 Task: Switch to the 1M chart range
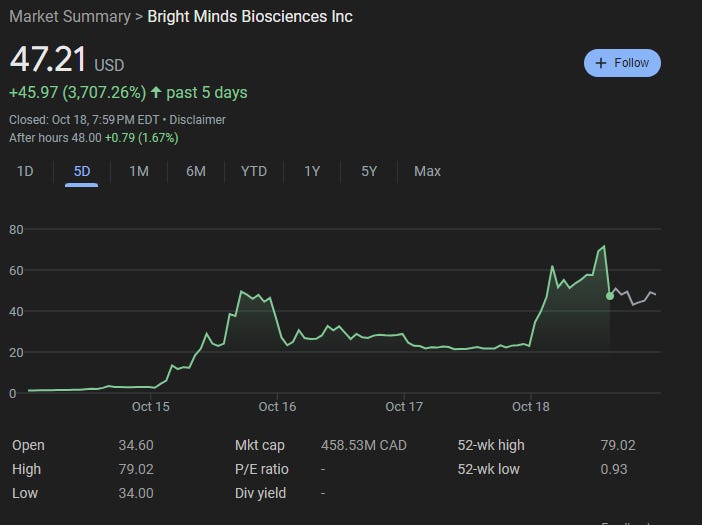139,171
